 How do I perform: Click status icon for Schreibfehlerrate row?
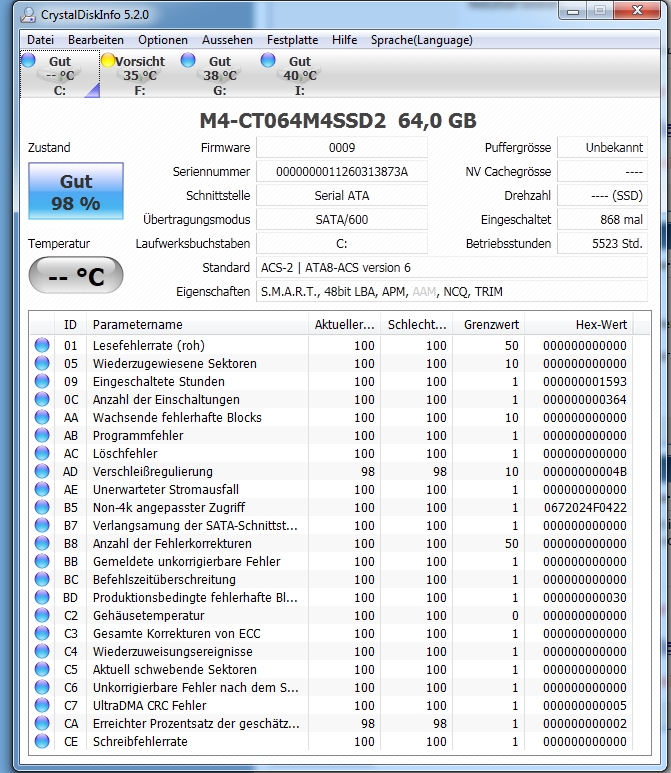[42, 741]
